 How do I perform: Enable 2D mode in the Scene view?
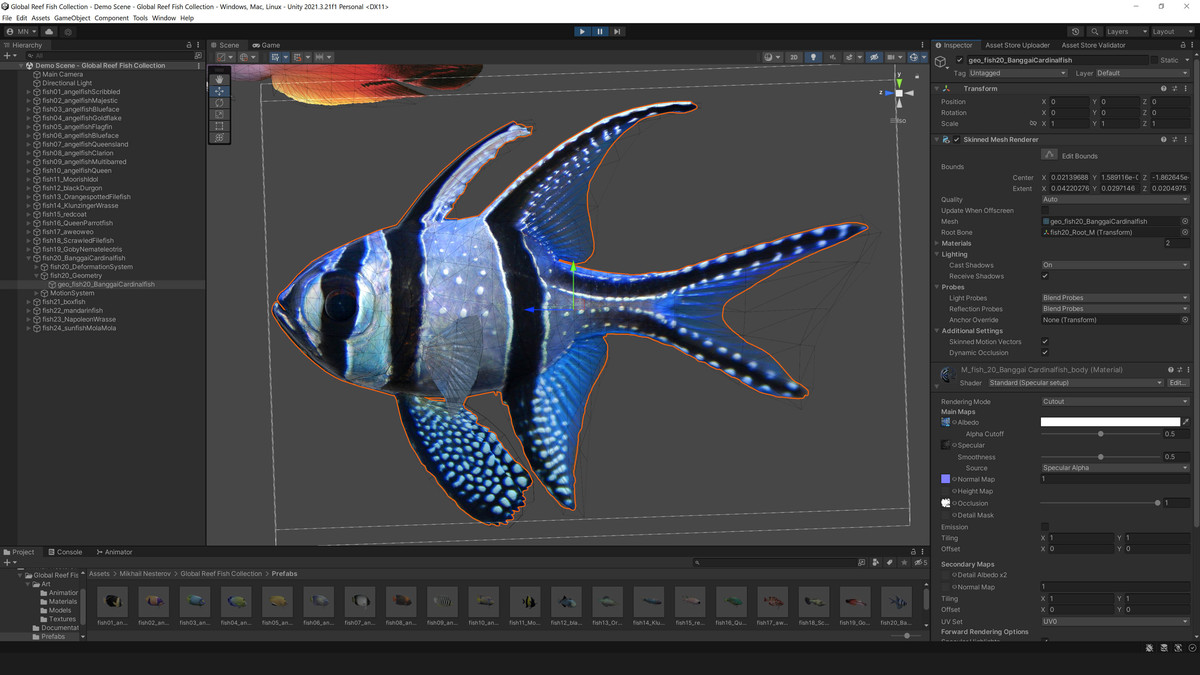(791, 57)
